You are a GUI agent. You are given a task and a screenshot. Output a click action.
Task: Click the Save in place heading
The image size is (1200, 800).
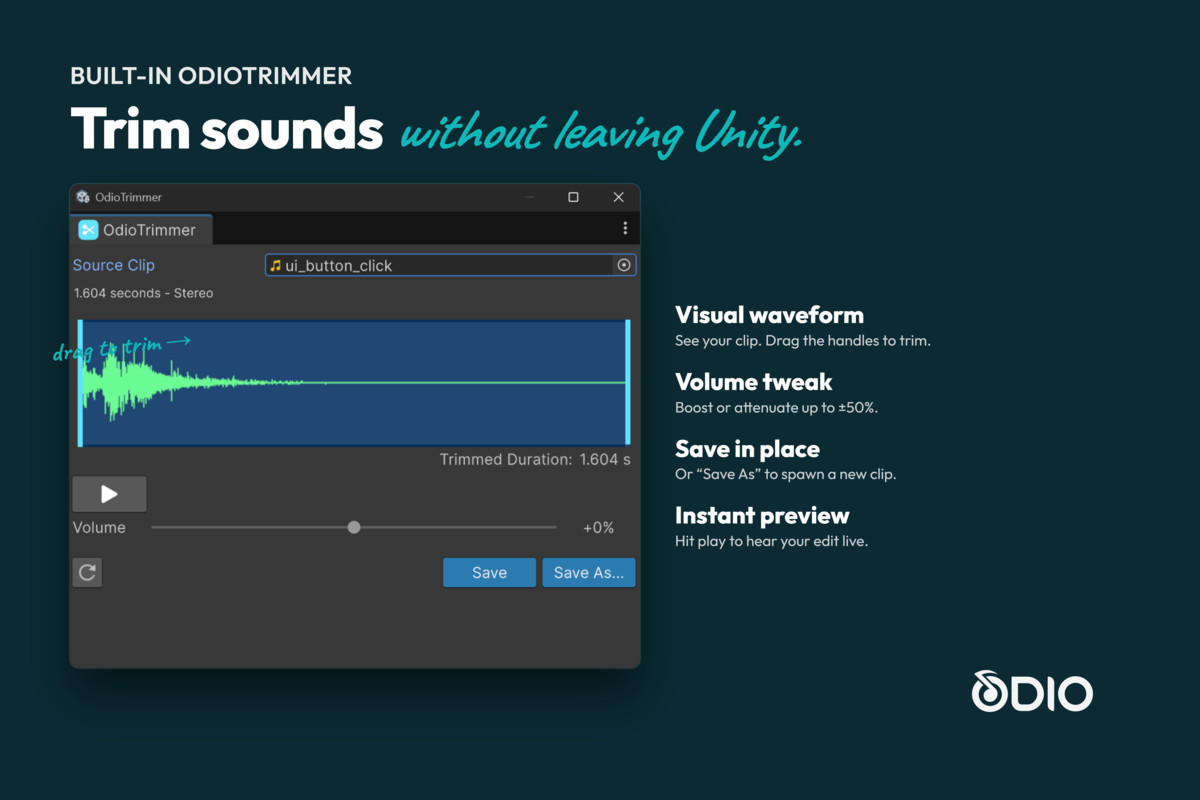pyautogui.click(x=747, y=449)
